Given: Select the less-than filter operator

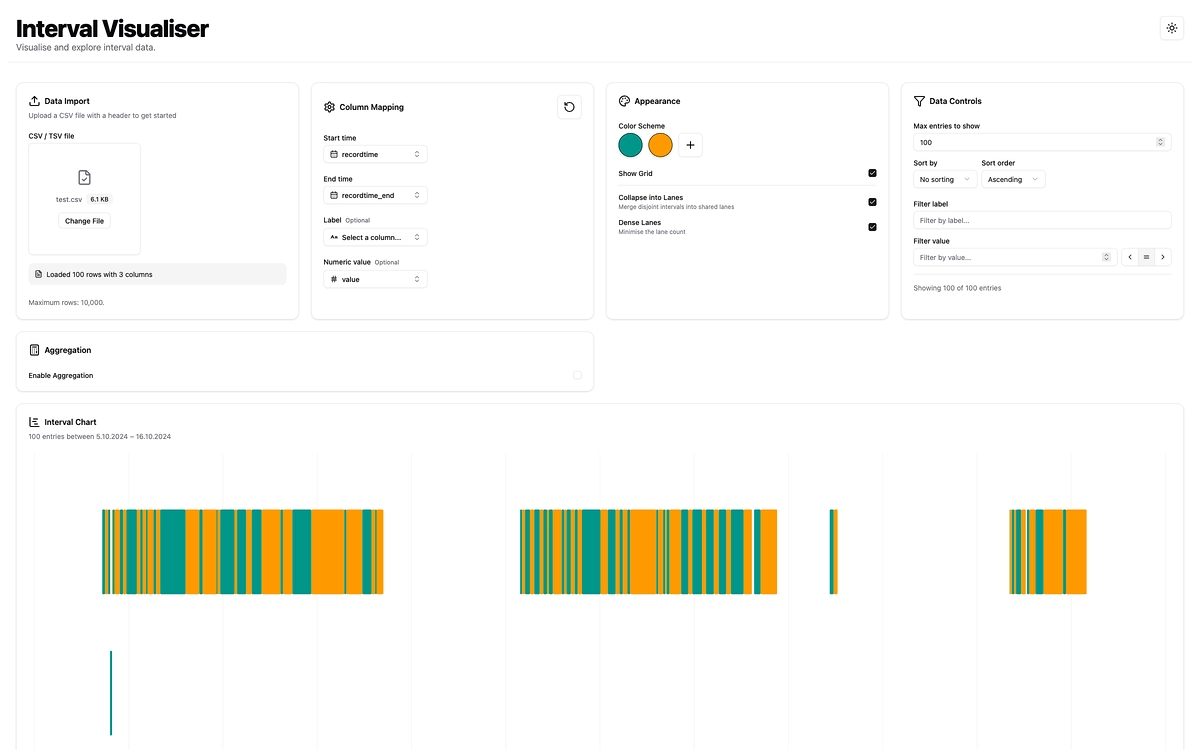Looking at the screenshot, I should [1130, 257].
